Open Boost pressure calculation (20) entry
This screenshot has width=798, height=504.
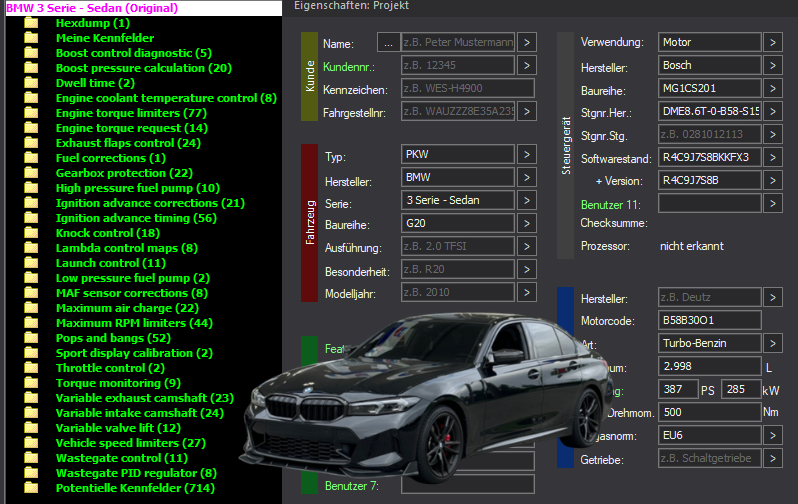(144, 68)
